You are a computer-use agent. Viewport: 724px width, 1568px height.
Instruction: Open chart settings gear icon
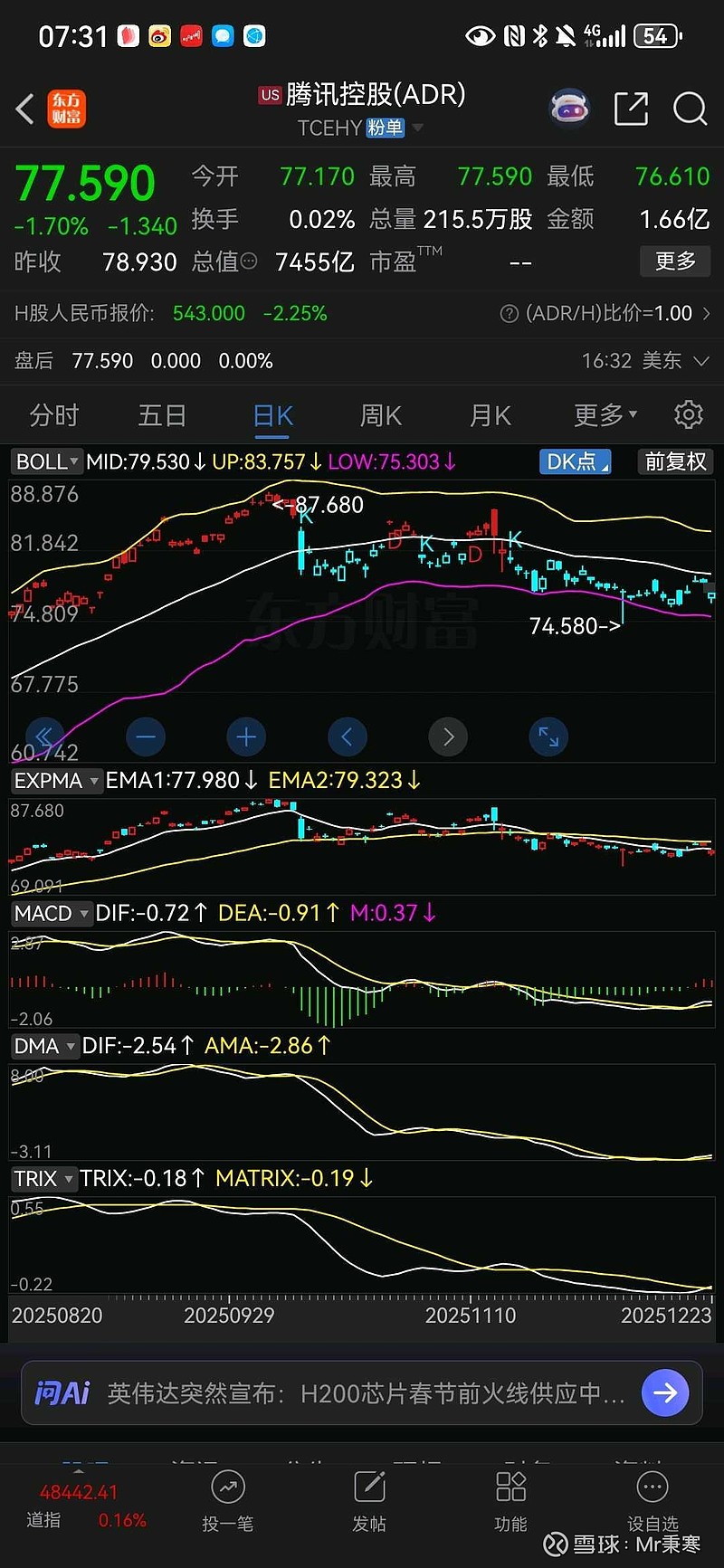point(689,414)
